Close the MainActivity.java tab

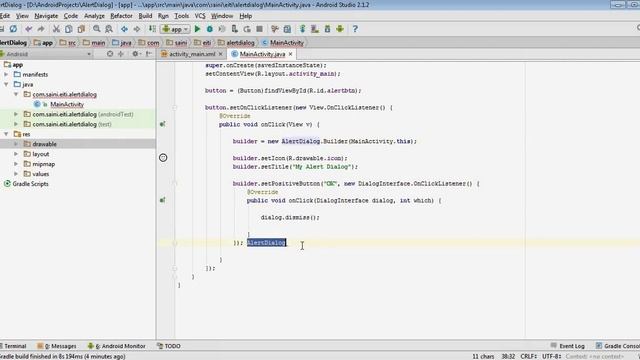290,54
